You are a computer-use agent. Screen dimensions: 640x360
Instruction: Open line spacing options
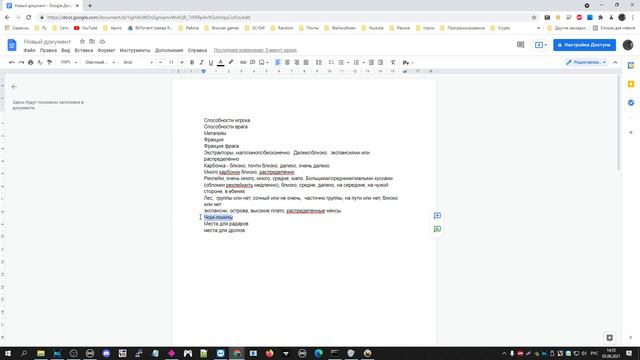pyautogui.click(x=319, y=62)
